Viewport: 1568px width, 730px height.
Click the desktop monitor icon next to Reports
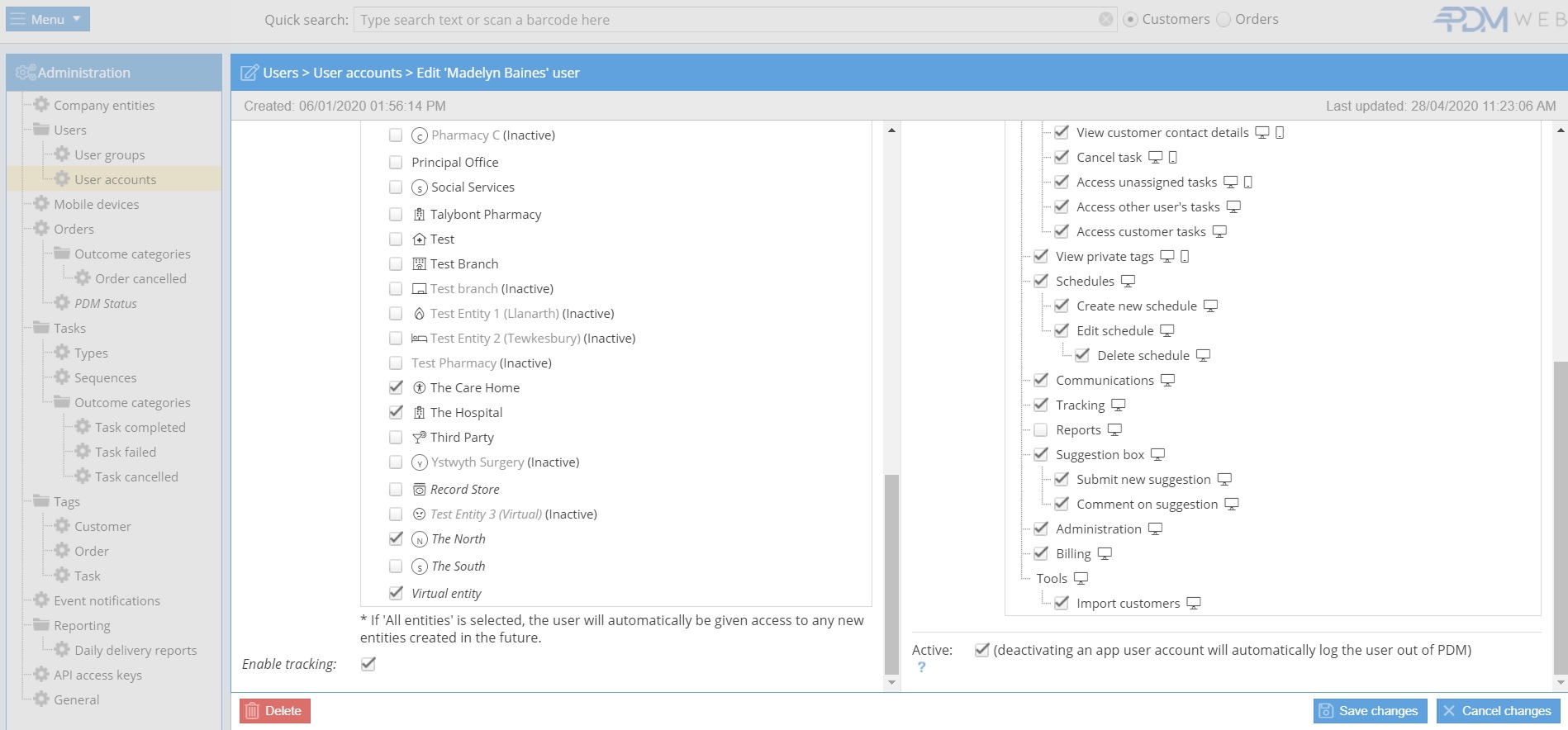[x=1114, y=430]
